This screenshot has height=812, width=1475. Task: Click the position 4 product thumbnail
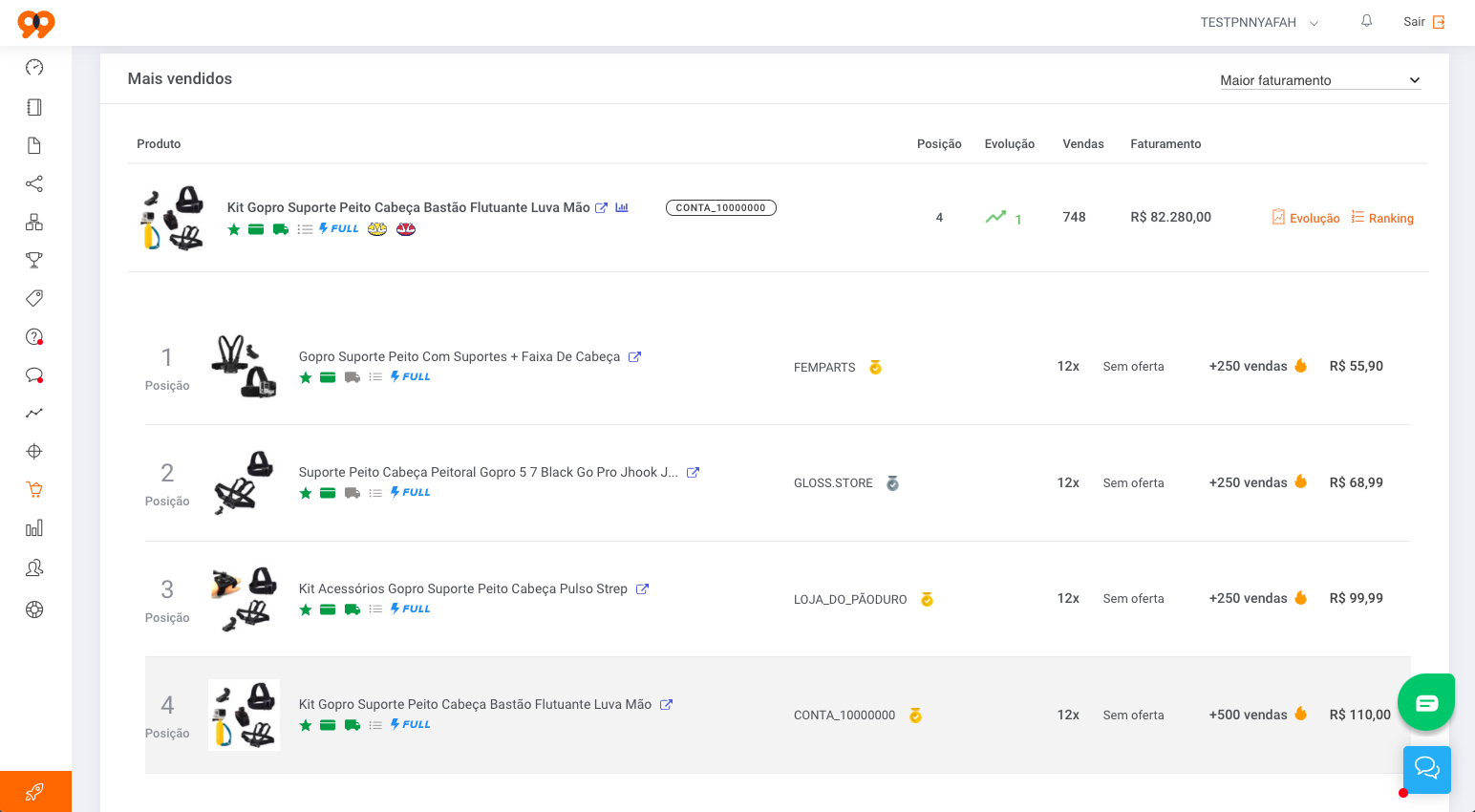(245, 715)
